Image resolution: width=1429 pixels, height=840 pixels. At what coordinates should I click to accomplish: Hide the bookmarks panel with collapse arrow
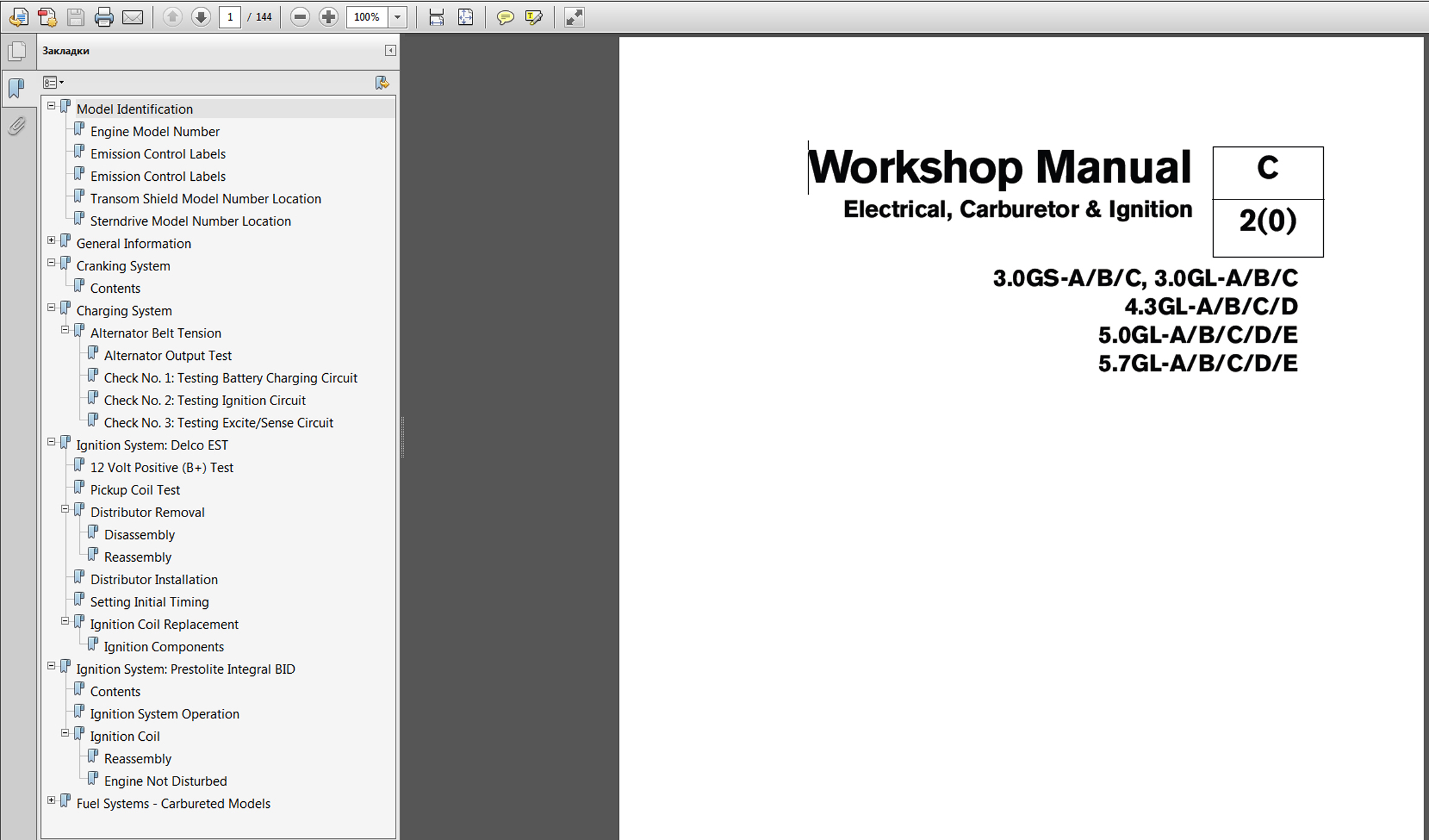click(390, 51)
